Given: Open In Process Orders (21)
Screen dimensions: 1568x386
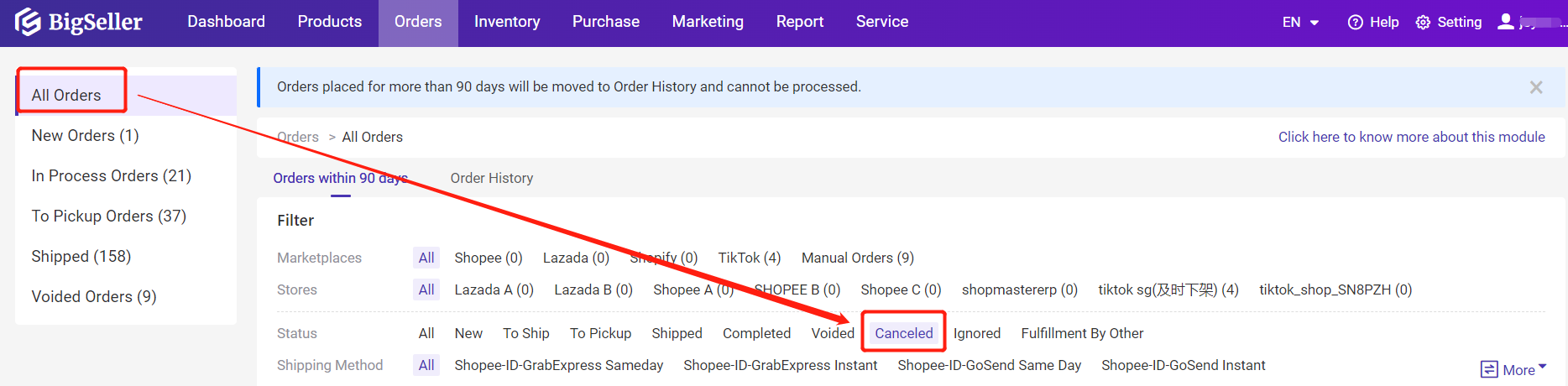Looking at the screenshot, I should [126, 175].
